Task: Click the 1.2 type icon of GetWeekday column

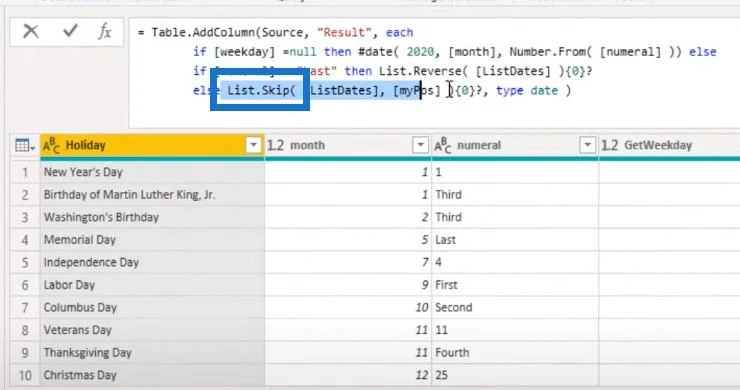Action: click(609, 145)
